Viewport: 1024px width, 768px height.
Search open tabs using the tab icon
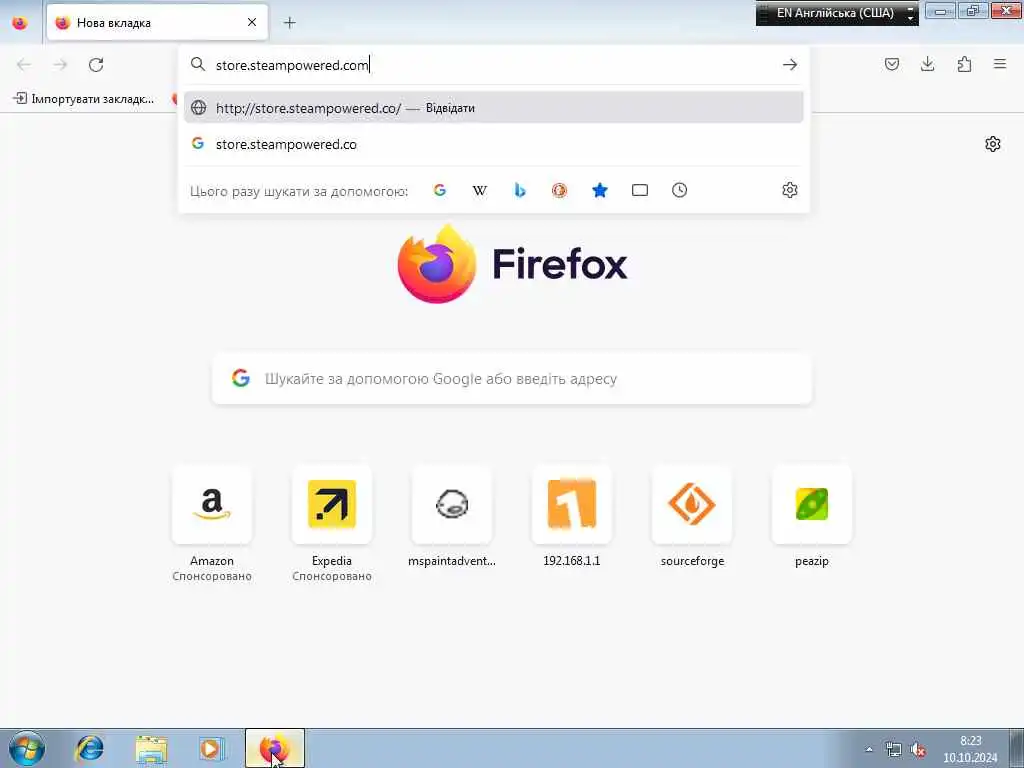click(639, 190)
